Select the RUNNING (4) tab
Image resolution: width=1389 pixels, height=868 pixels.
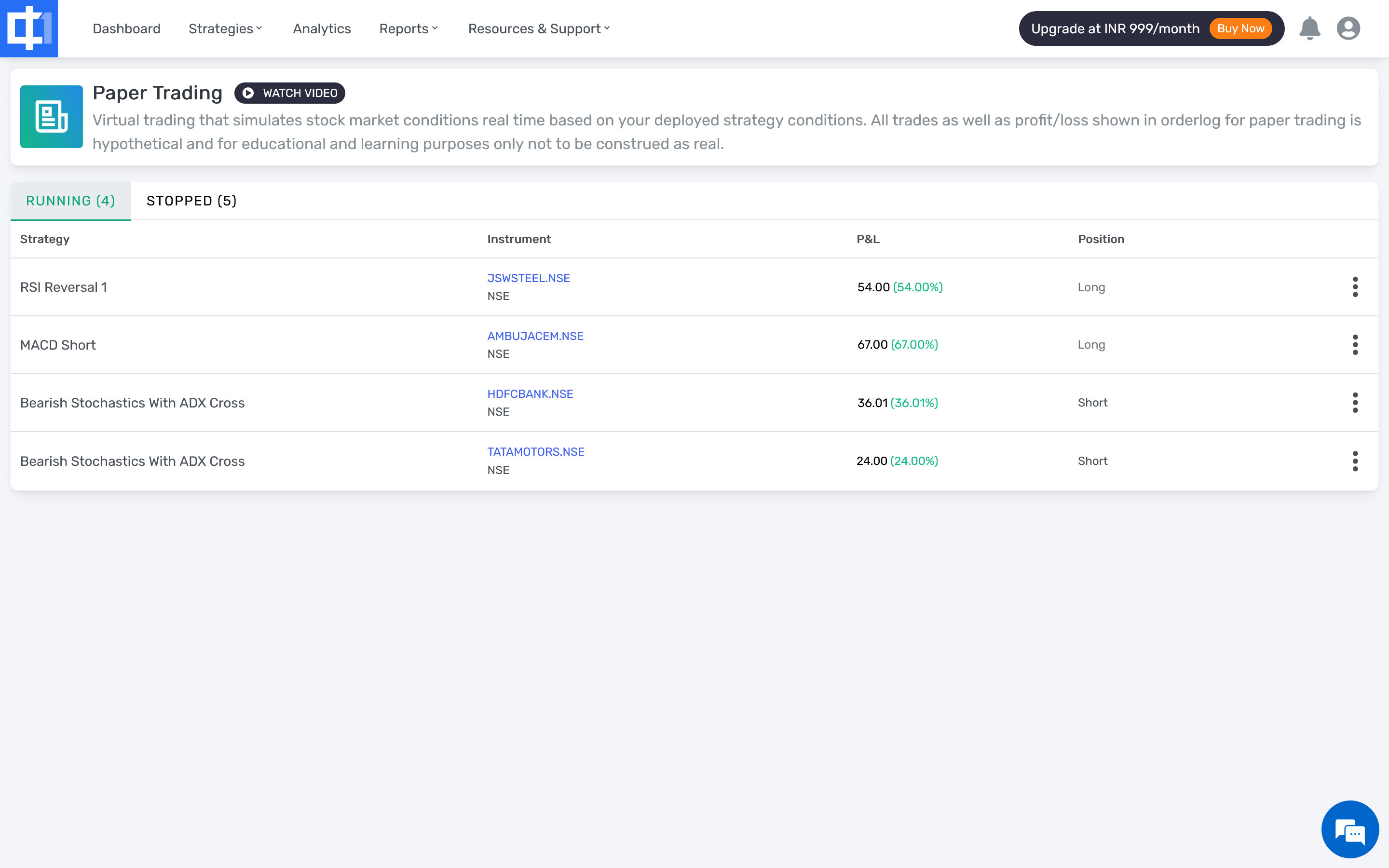pos(70,201)
